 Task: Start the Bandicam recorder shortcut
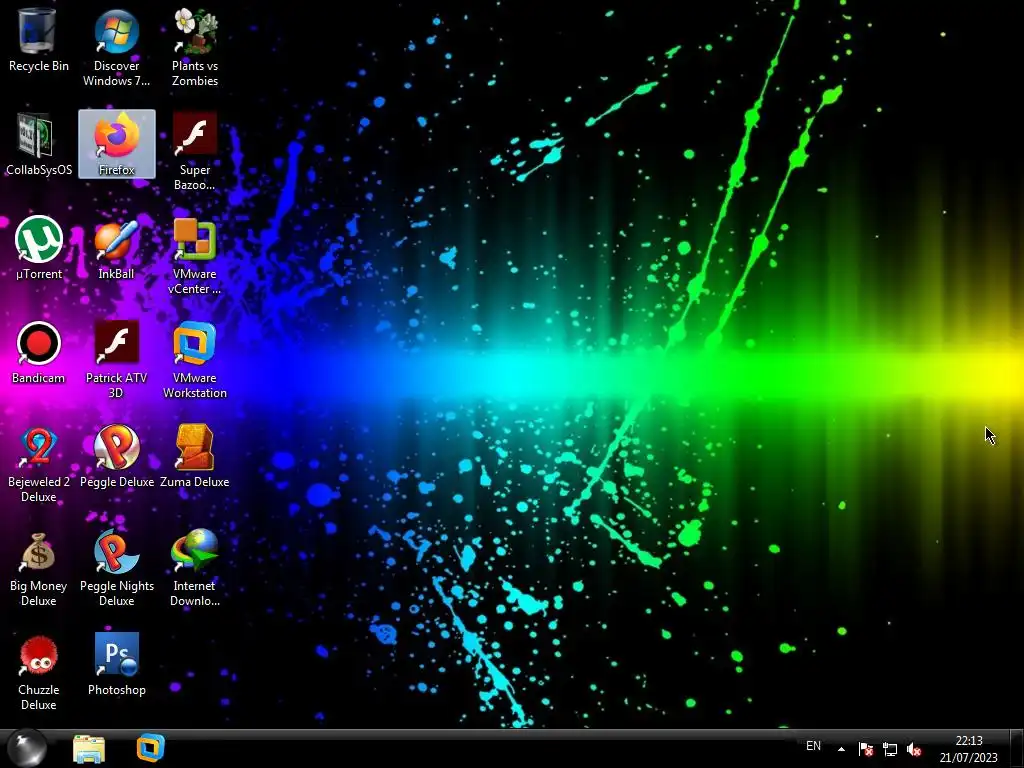tap(39, 352)
